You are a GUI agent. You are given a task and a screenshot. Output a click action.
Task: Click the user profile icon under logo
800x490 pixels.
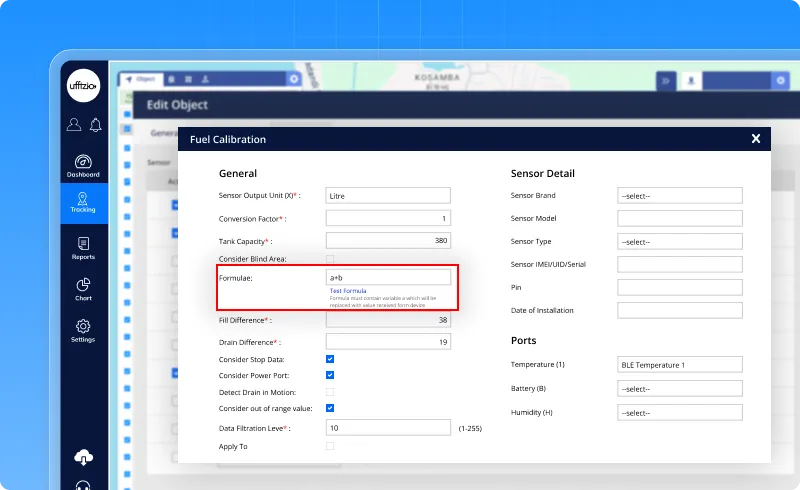click(74, 125)
